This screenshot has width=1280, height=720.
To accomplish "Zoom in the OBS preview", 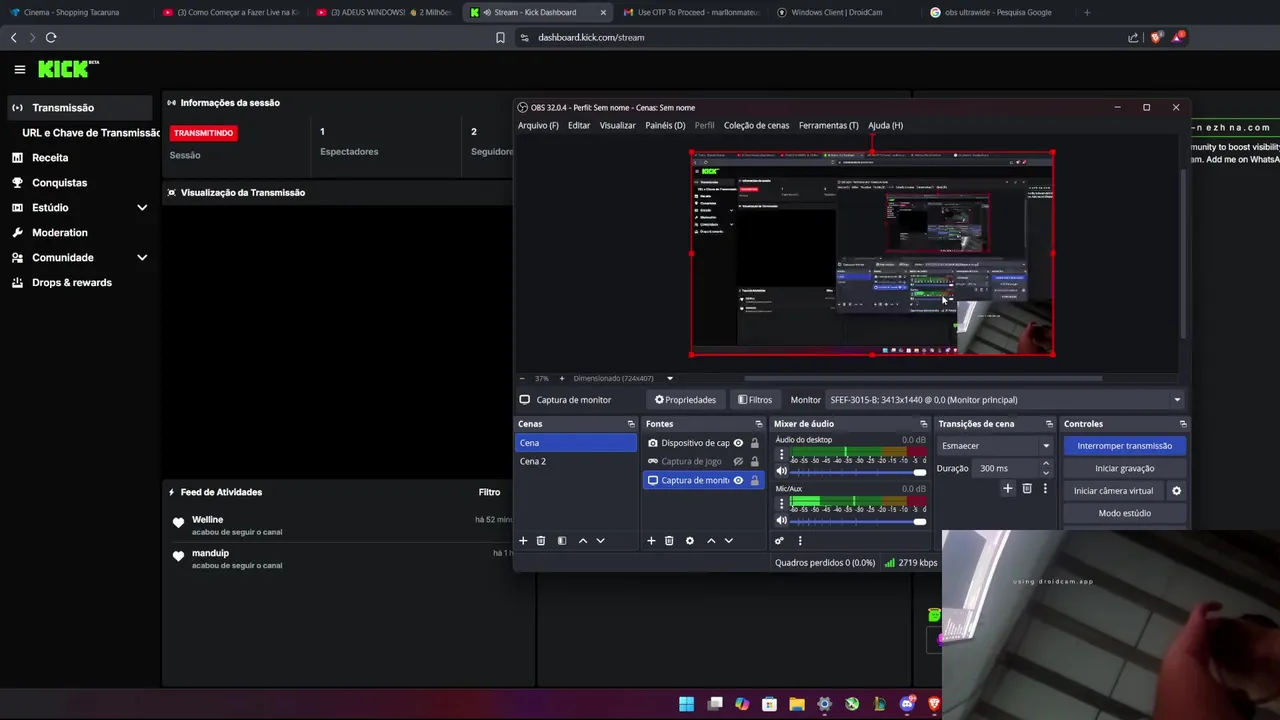I will point(561,379).
